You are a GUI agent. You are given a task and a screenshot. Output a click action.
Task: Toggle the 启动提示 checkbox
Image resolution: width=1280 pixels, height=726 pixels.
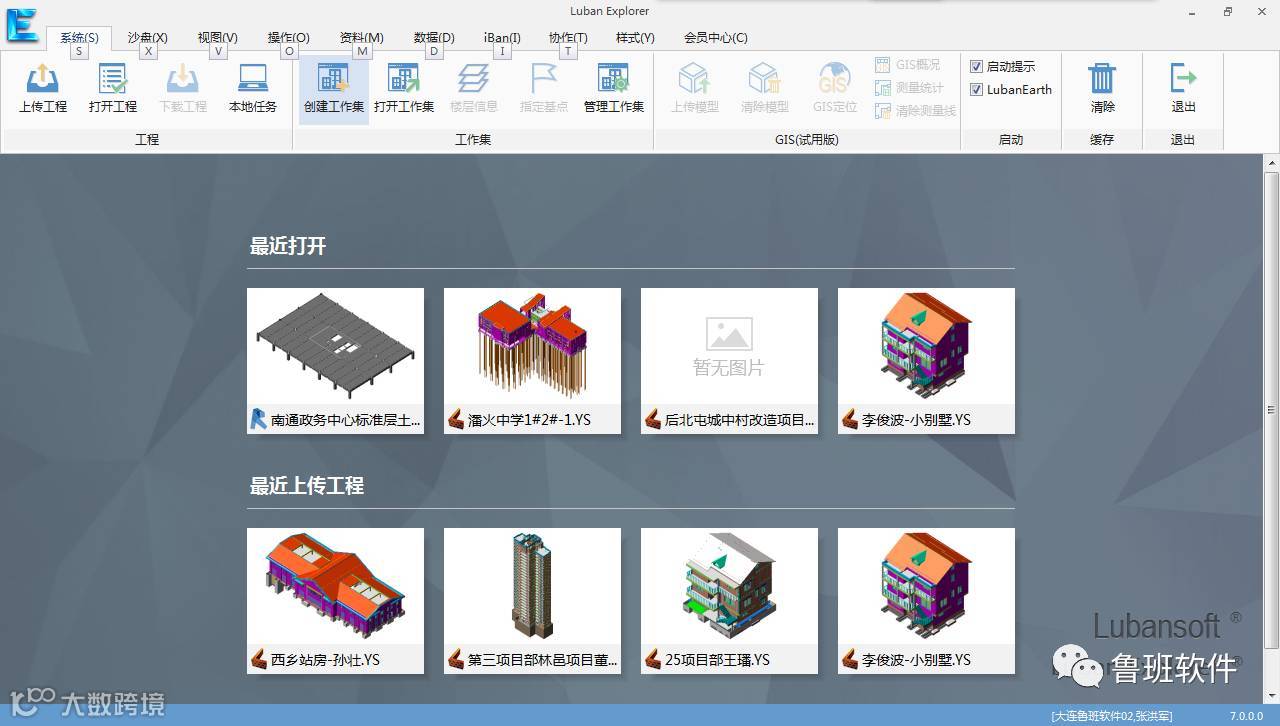(977, 67)
